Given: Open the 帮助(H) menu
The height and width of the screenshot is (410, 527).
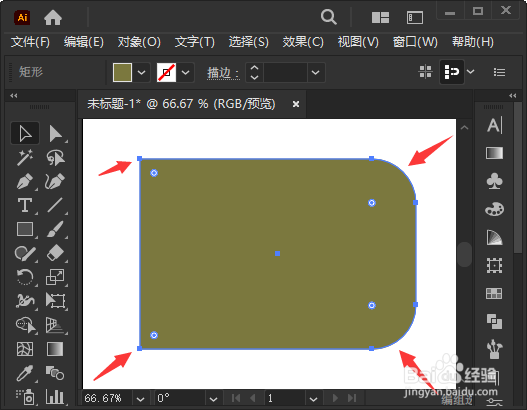Looking at the screenshot, I should click(x=473, y=42).
